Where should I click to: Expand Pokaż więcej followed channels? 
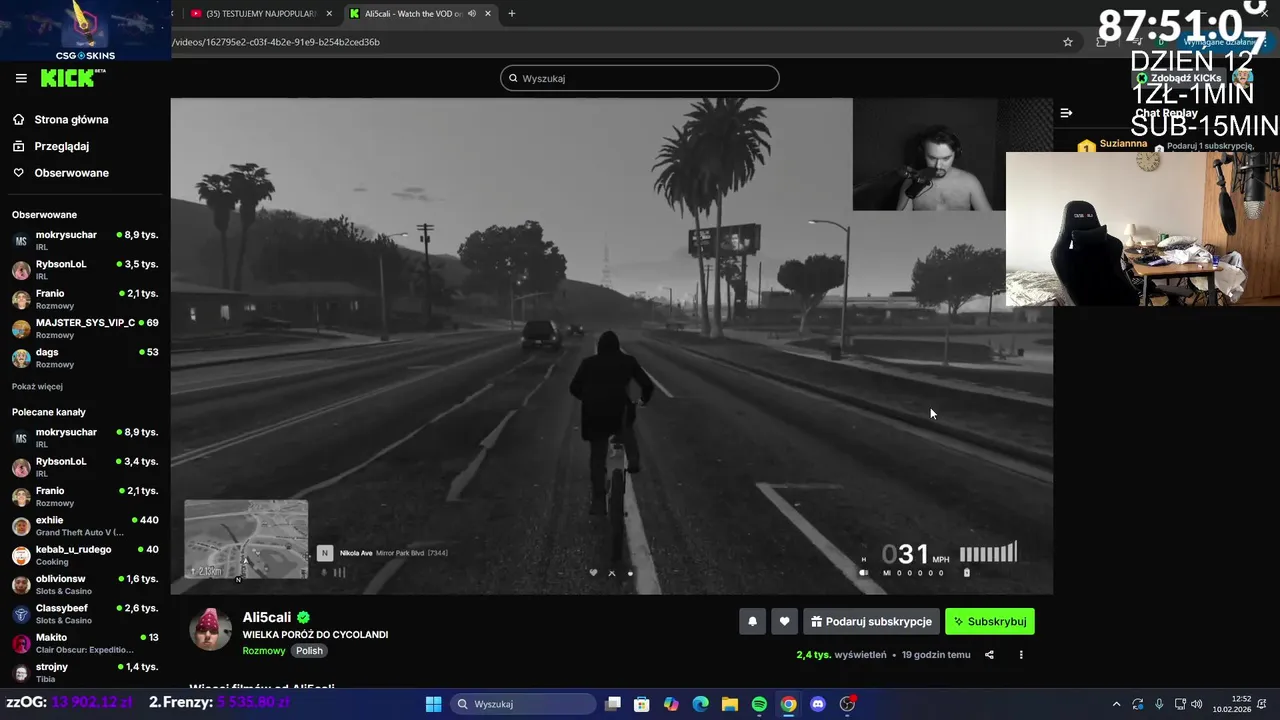(x=37, y=386)
